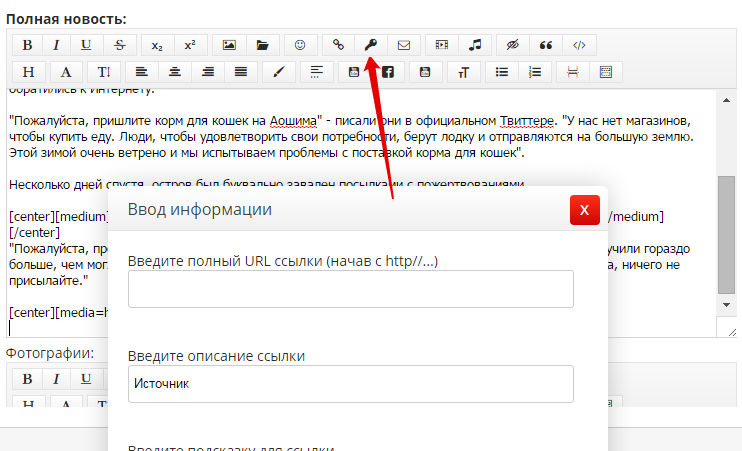Click the key-shaped protected link icon

371,45
